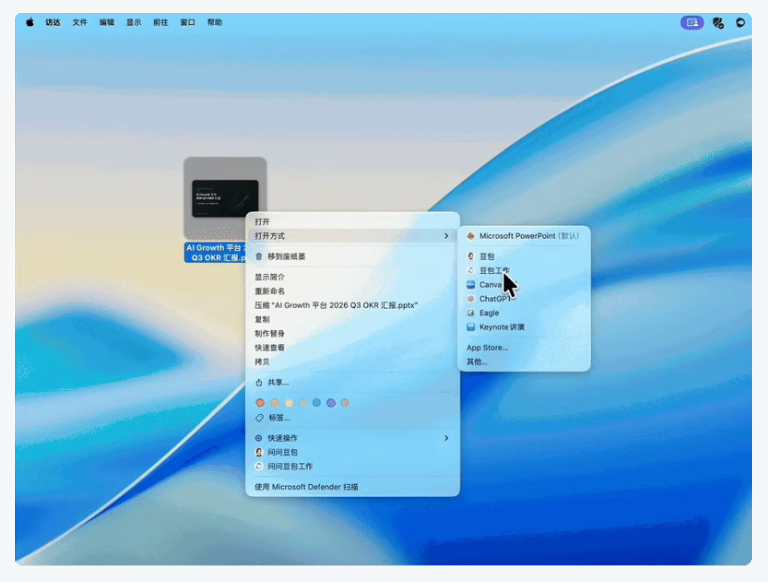This screenshot has width=768, height=582.
Task: Open the 访达 menu in menu bar
Action: tap(53, 23)
